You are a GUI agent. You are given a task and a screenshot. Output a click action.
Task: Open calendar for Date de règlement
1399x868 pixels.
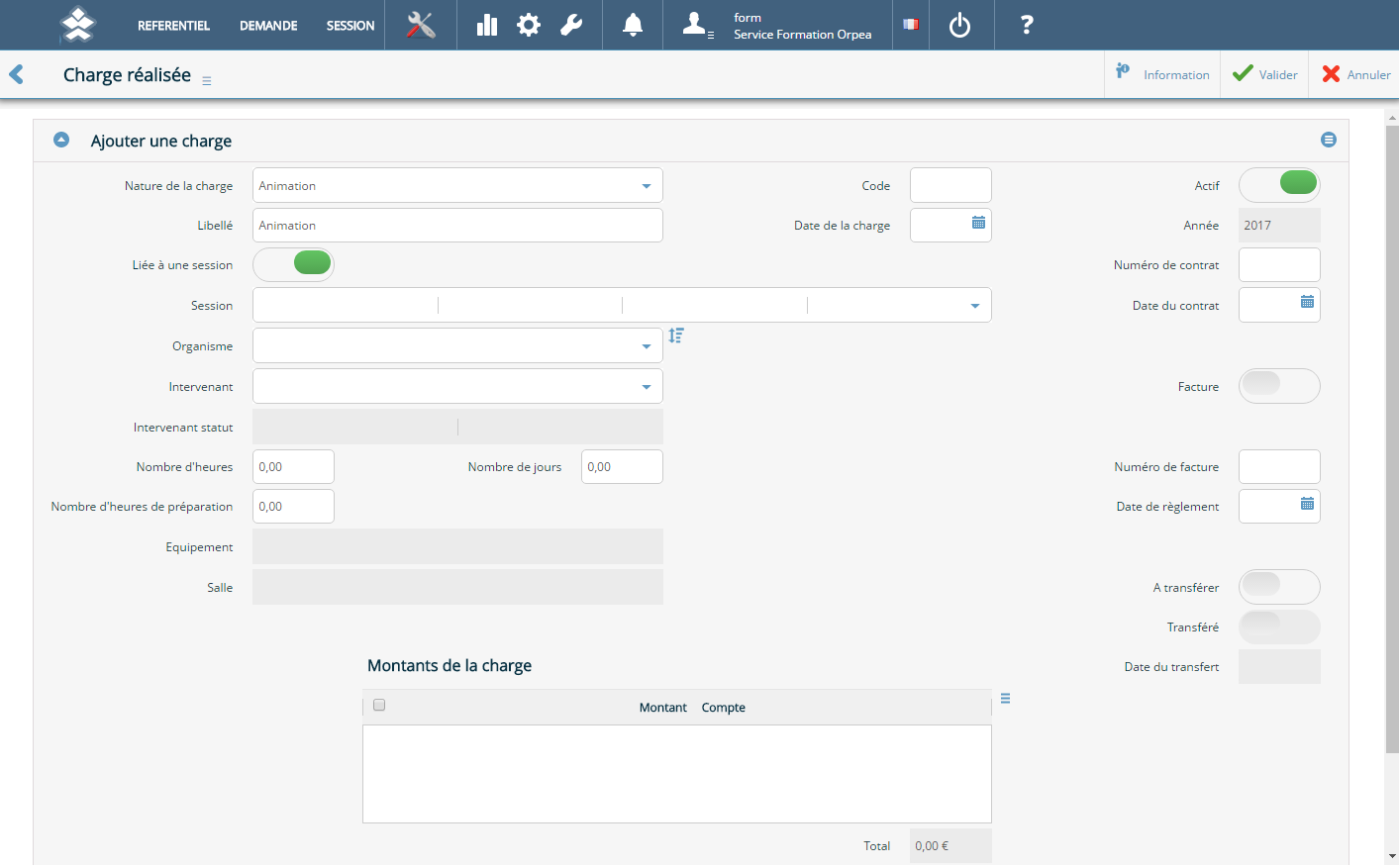[1307, 504]
